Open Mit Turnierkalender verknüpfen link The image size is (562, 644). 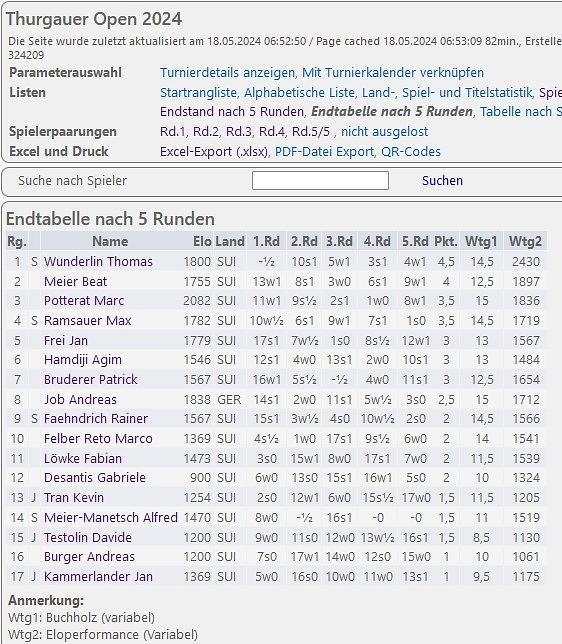(x=393, y=73)
